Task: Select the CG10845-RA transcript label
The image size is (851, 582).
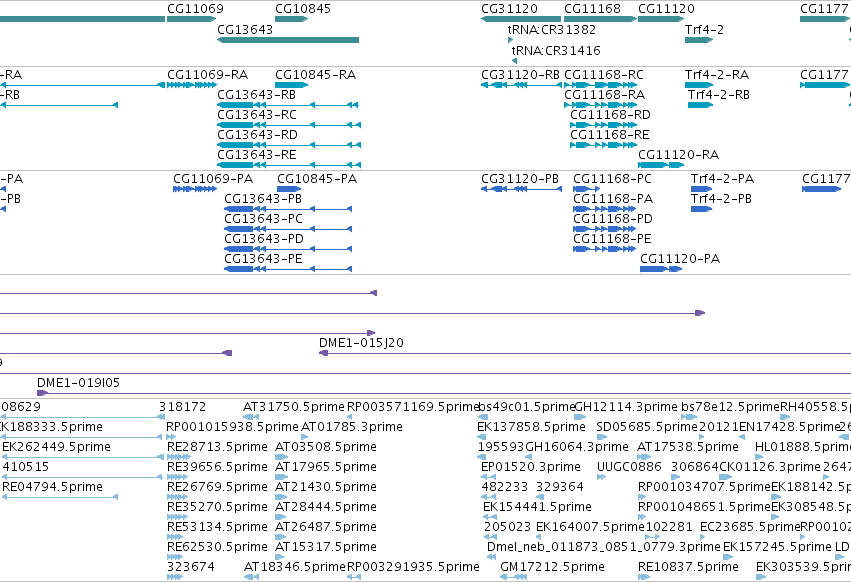Action: pyautogui.click(x=315, y=74)
